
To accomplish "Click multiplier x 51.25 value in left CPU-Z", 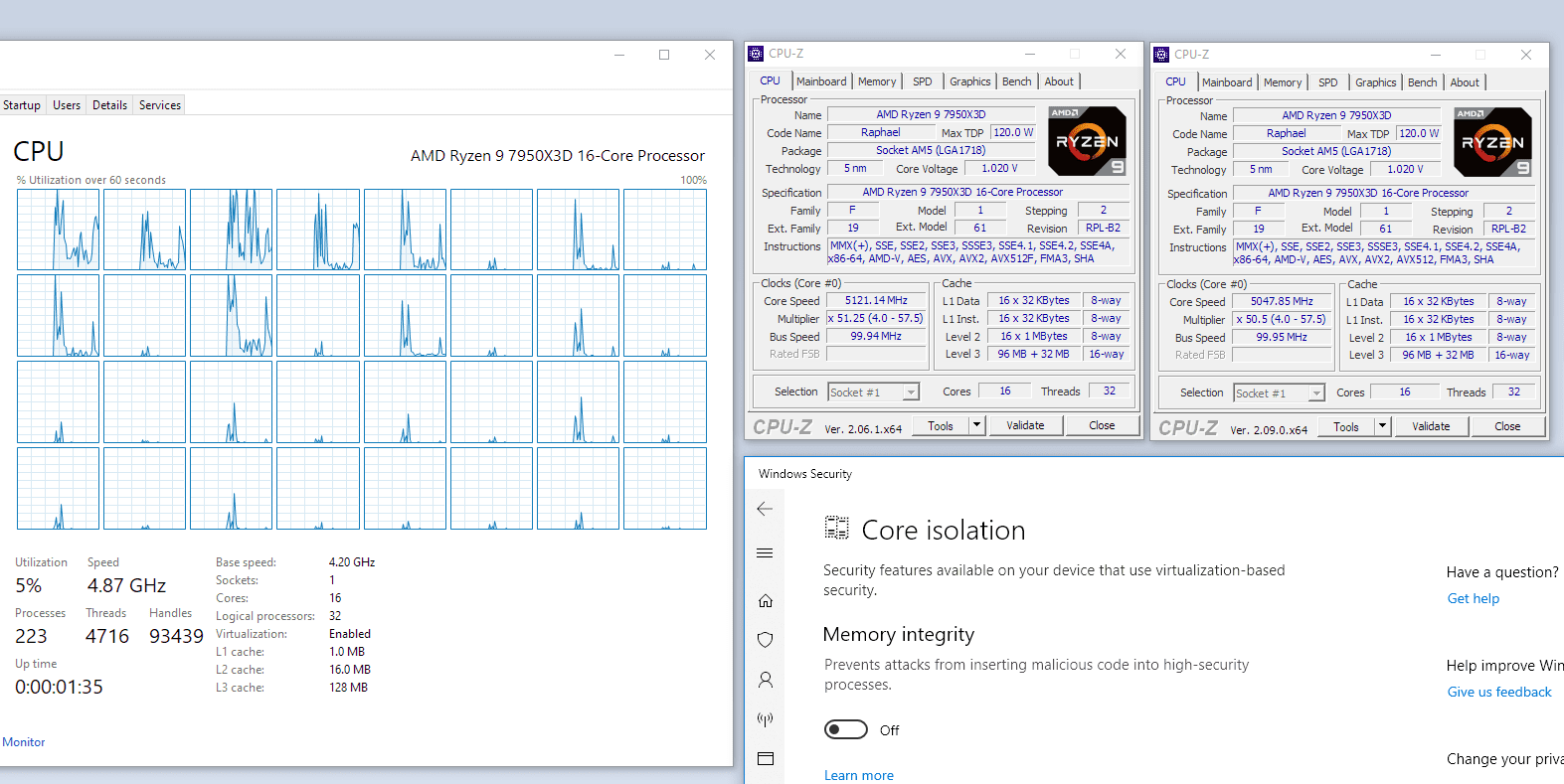I will (876, 318).
